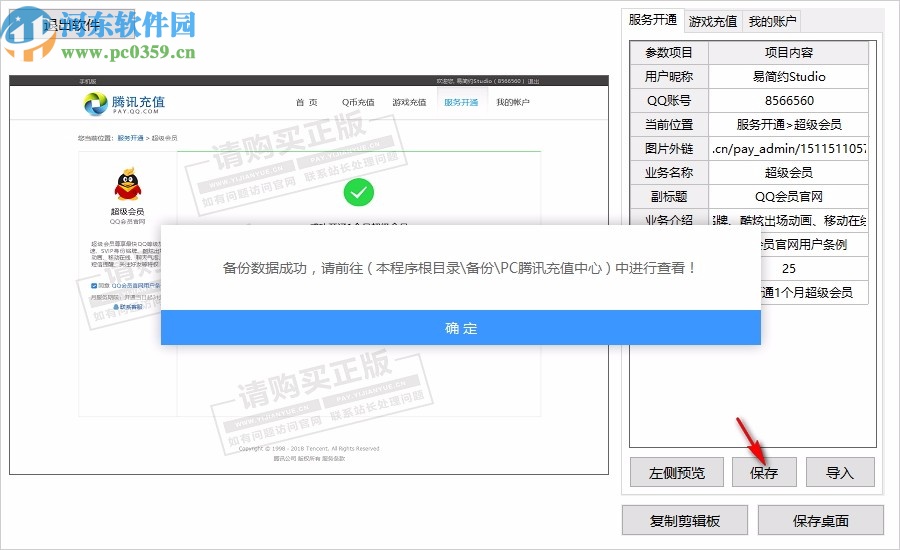Switch to the 我的账户 tab in right panel
This screenshot has width=900, height=550.
click(772, 21)
